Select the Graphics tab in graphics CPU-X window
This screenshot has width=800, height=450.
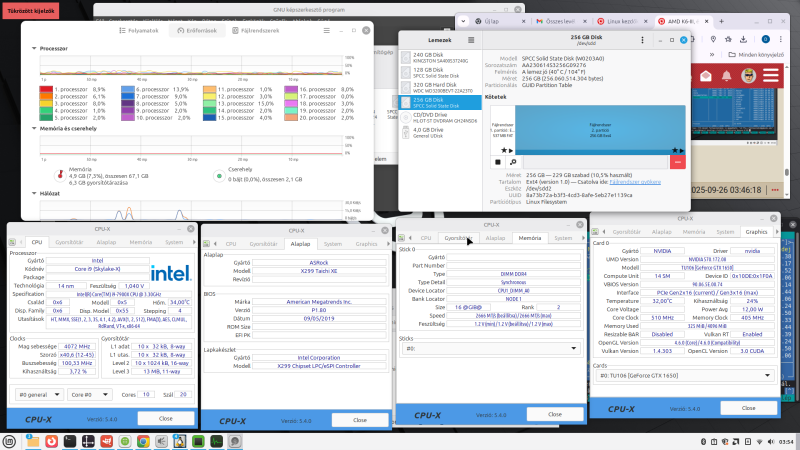(x=756, y=232)
